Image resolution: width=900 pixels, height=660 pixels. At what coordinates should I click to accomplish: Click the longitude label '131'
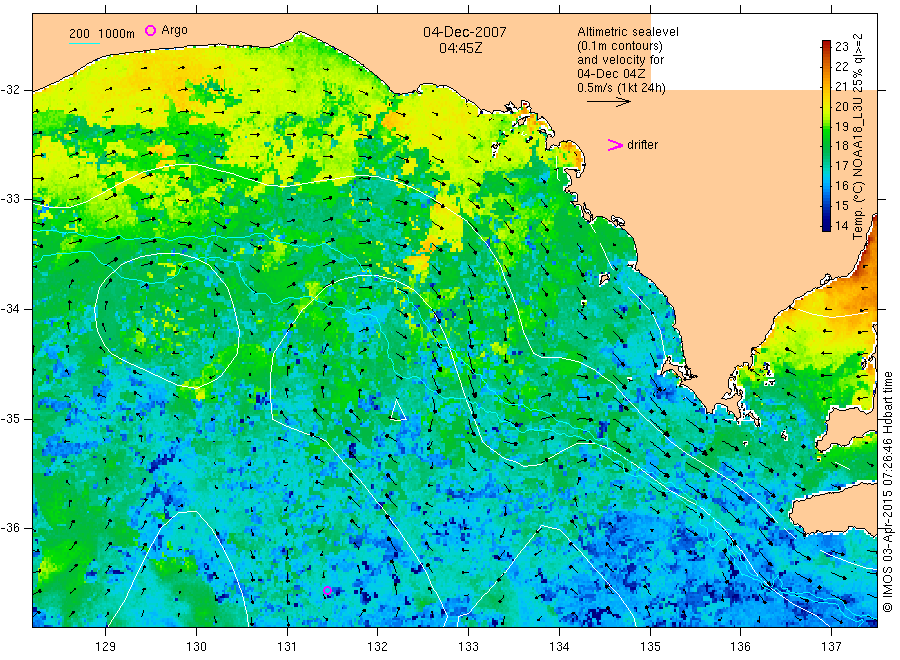coord(287,647)
